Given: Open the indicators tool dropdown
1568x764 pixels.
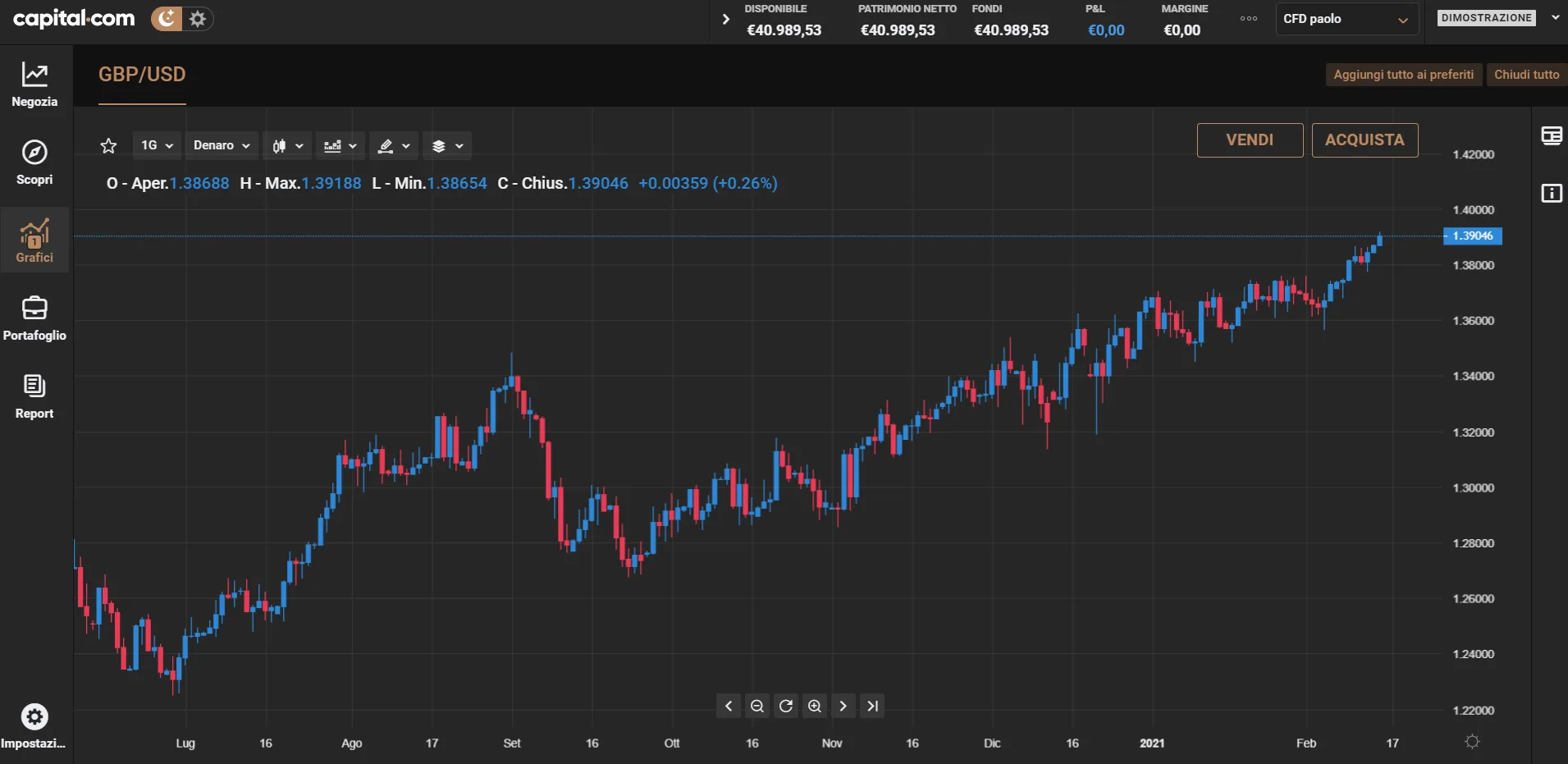Looking at the screenshot, I should 340,146.
